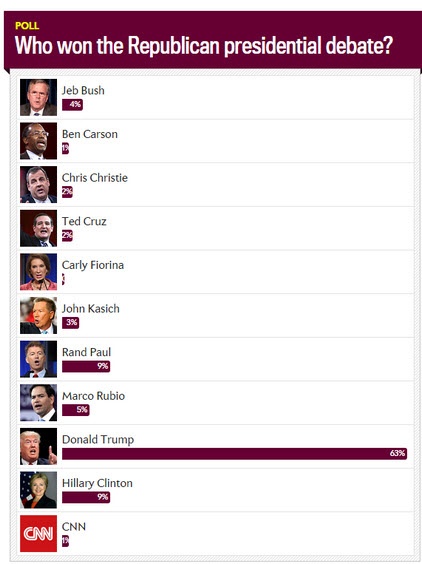Click Chris Christie's photo
Screen dimensions: 422x564
38,185
